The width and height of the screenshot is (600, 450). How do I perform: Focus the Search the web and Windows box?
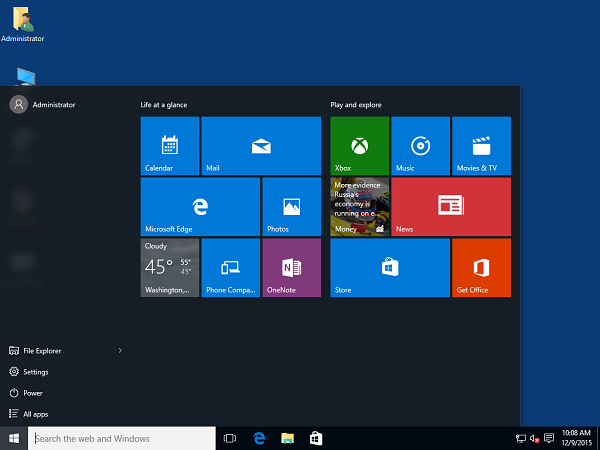point(122,438)
